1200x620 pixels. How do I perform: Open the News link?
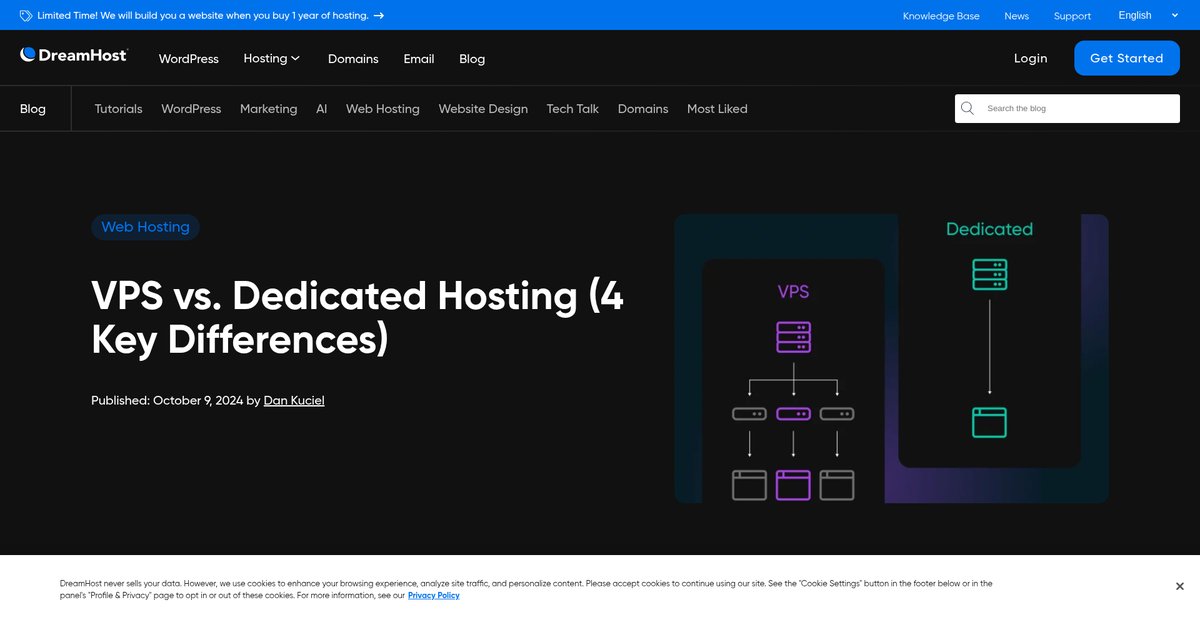tap(1016, 16)
